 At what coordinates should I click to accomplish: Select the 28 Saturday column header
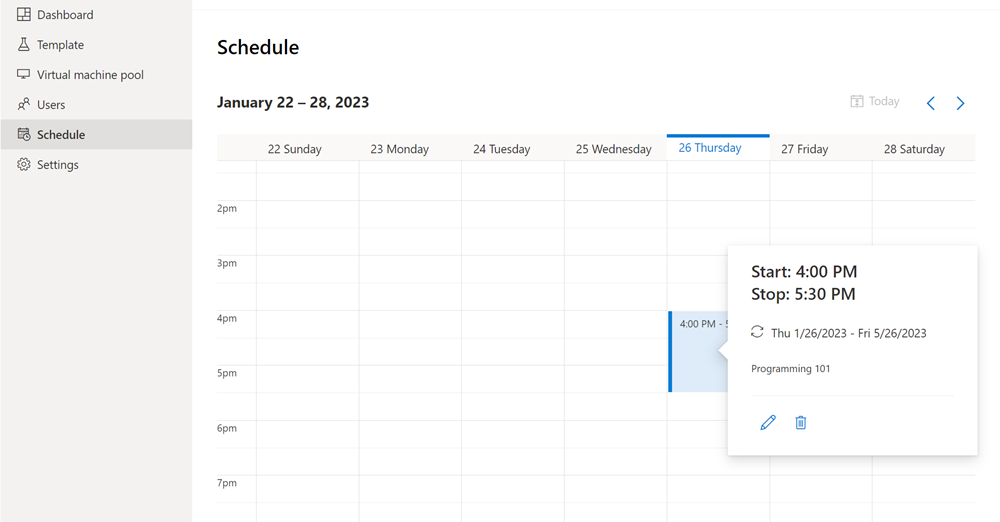click(923, 148)
